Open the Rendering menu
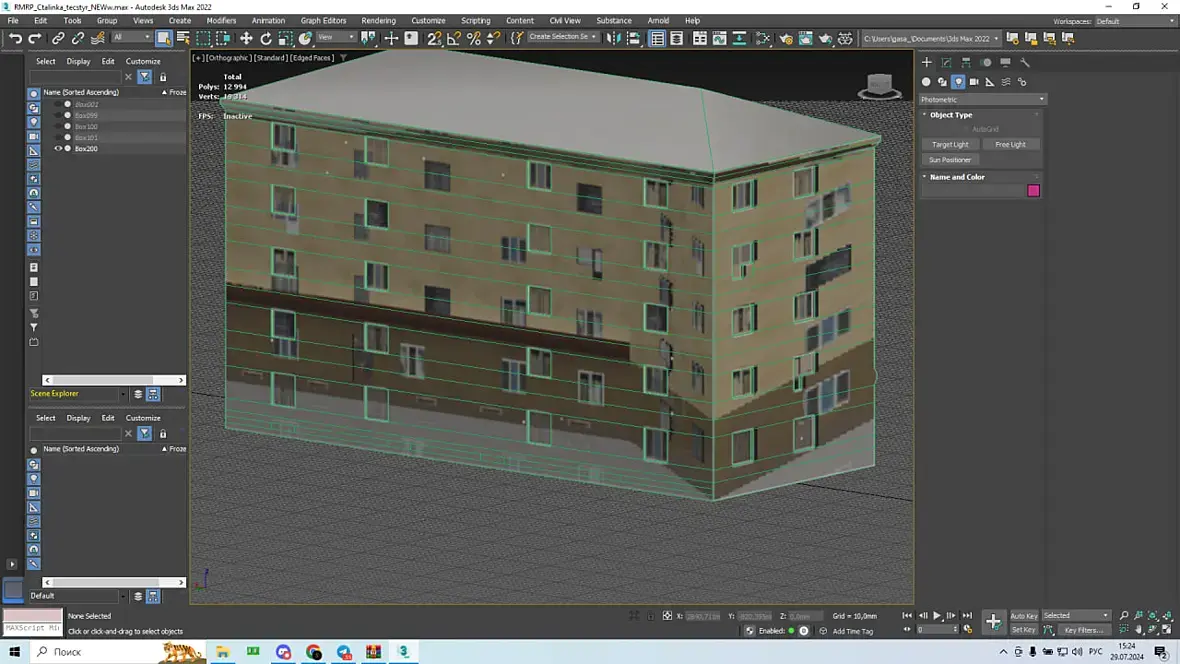The height and width of the screenshot is (664, 1180). [x=378, y=20]
